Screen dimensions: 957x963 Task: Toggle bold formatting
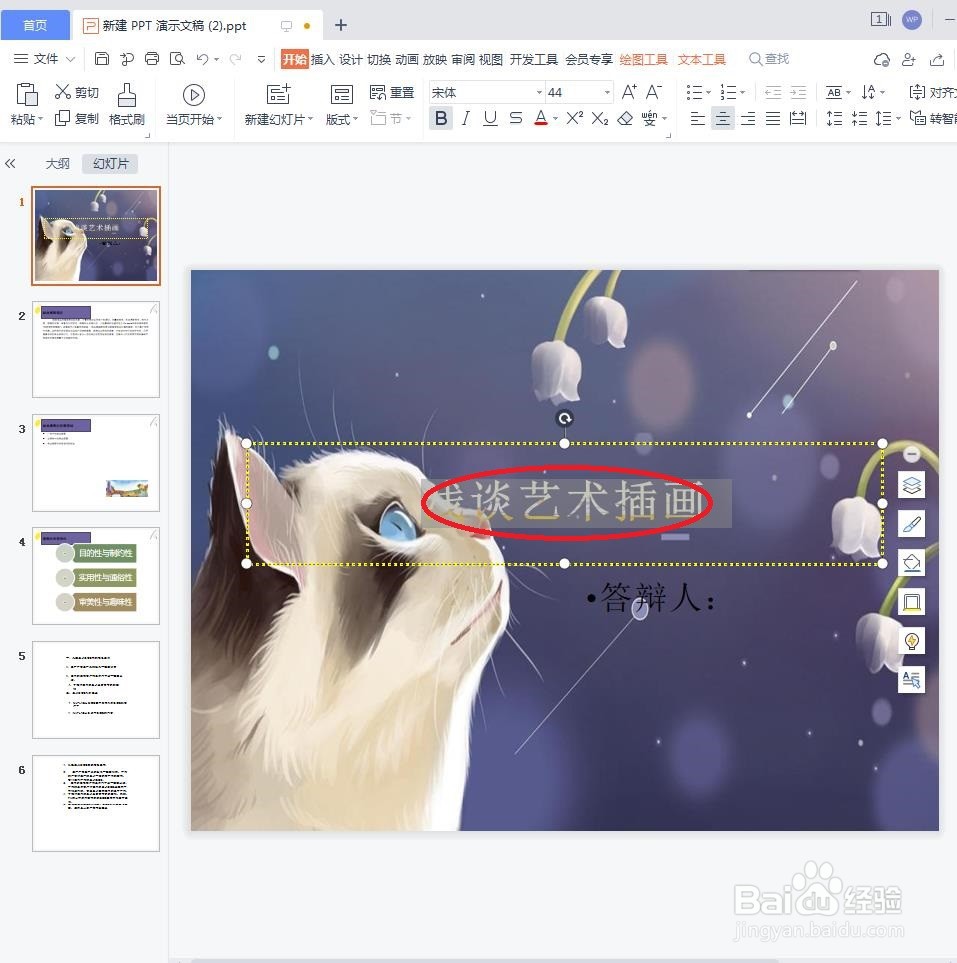[x=440, y=118]
